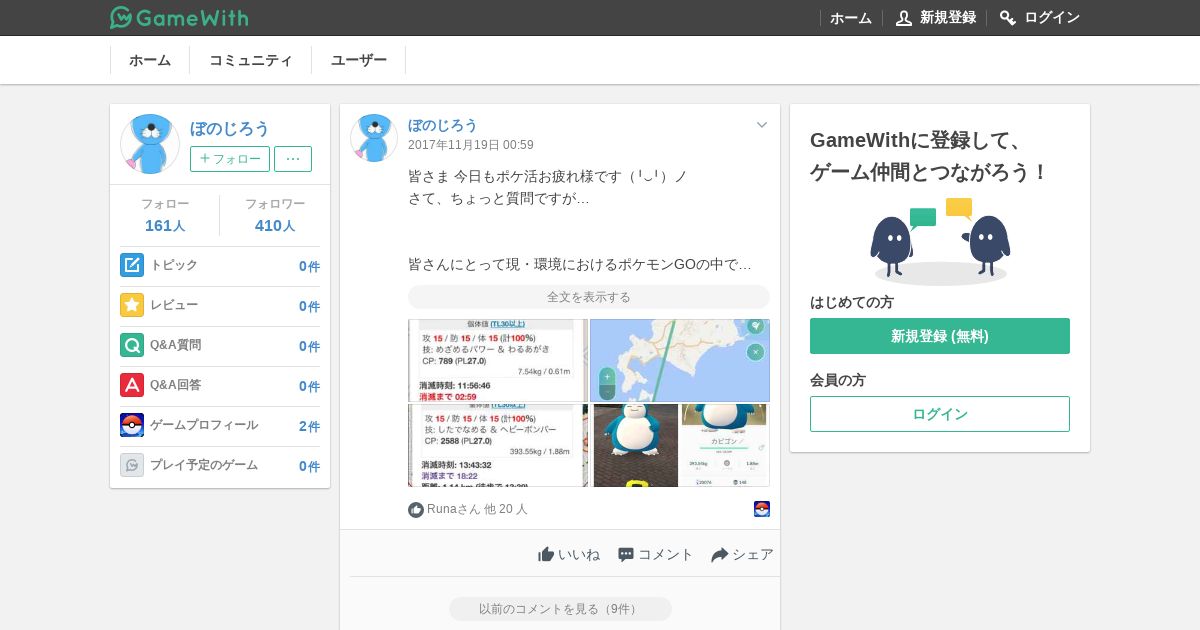Open the Runaさん 他 20 人 likes list
Viewport: 1200px width, 630px height.
pyautogui.click(x=477, y=510)
